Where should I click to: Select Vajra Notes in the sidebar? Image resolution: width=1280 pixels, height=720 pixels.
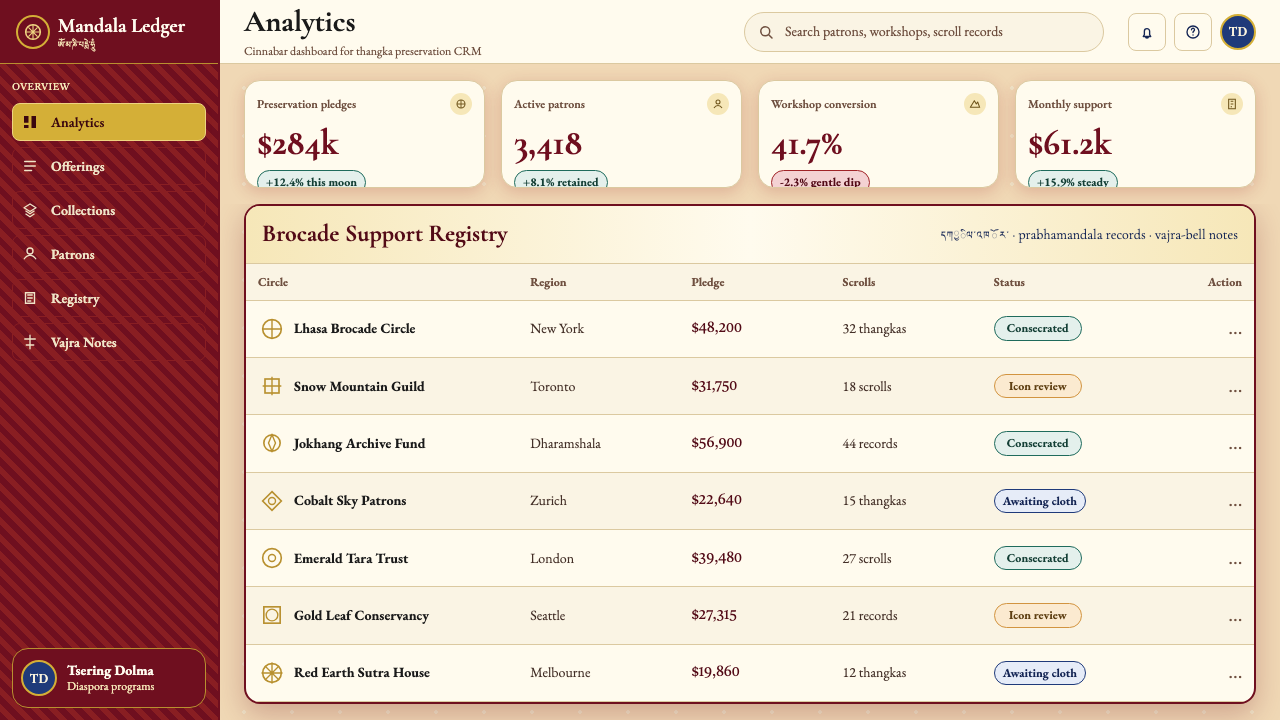pos(109,342)
